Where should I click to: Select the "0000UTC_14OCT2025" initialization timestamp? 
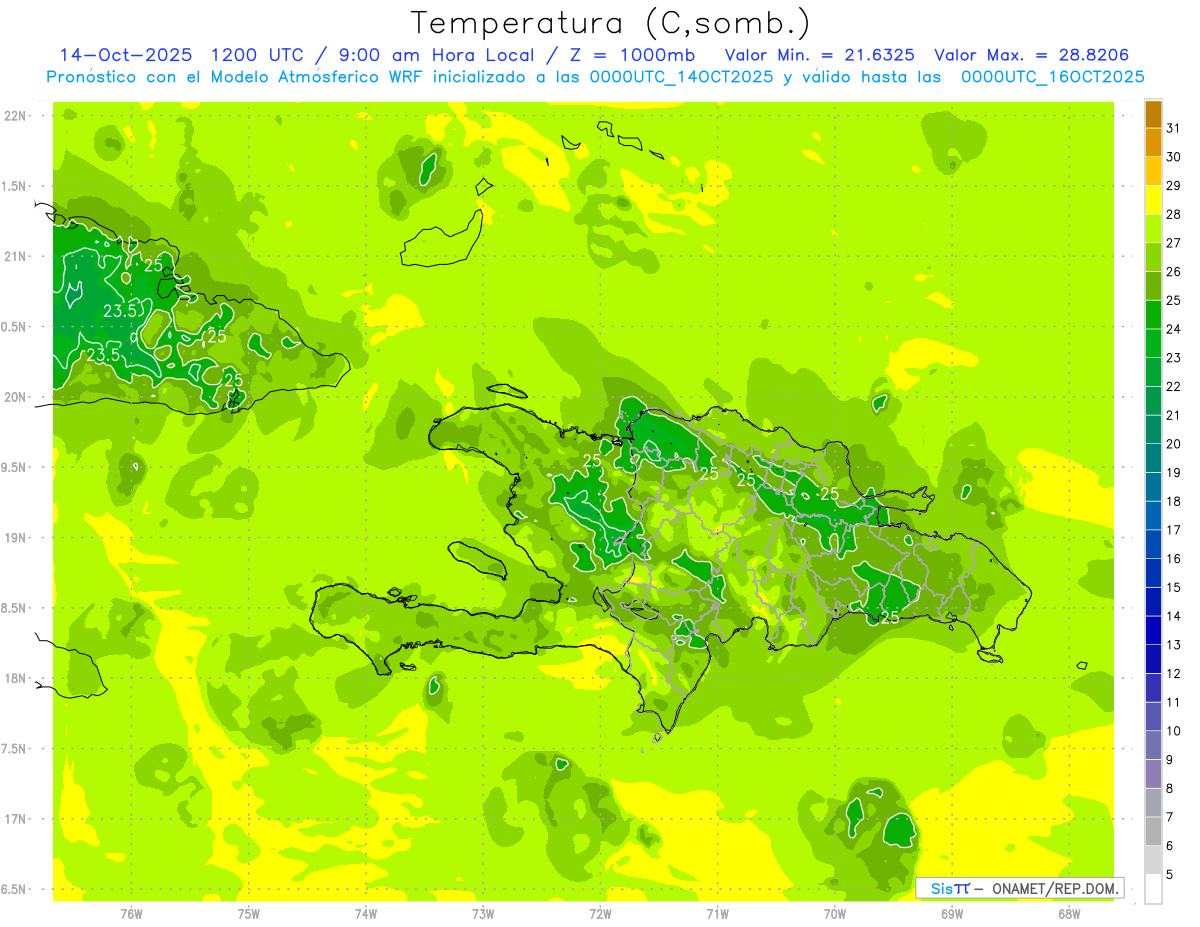(x=681, y=76)
